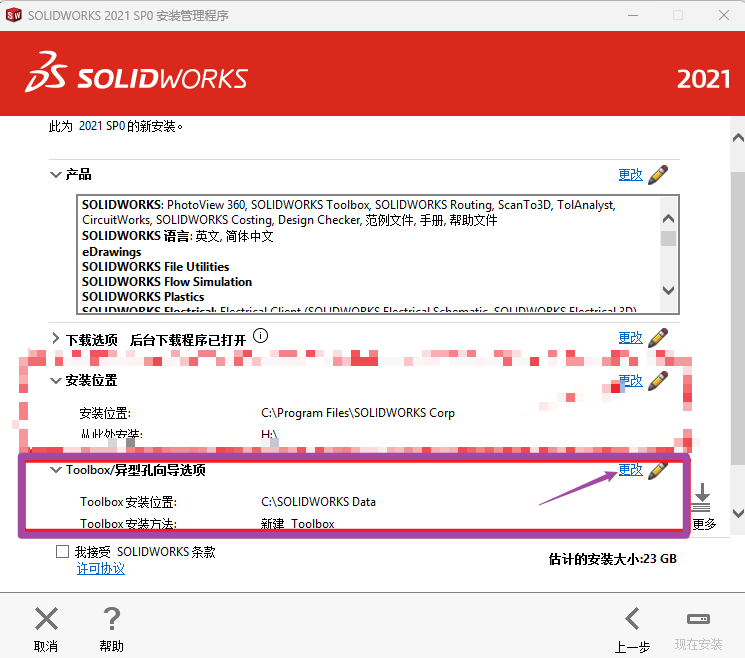745x658 pixels.
Task: Click 更改 link for 下载选项
Action: pyautogui.click(x=630, y=338)
